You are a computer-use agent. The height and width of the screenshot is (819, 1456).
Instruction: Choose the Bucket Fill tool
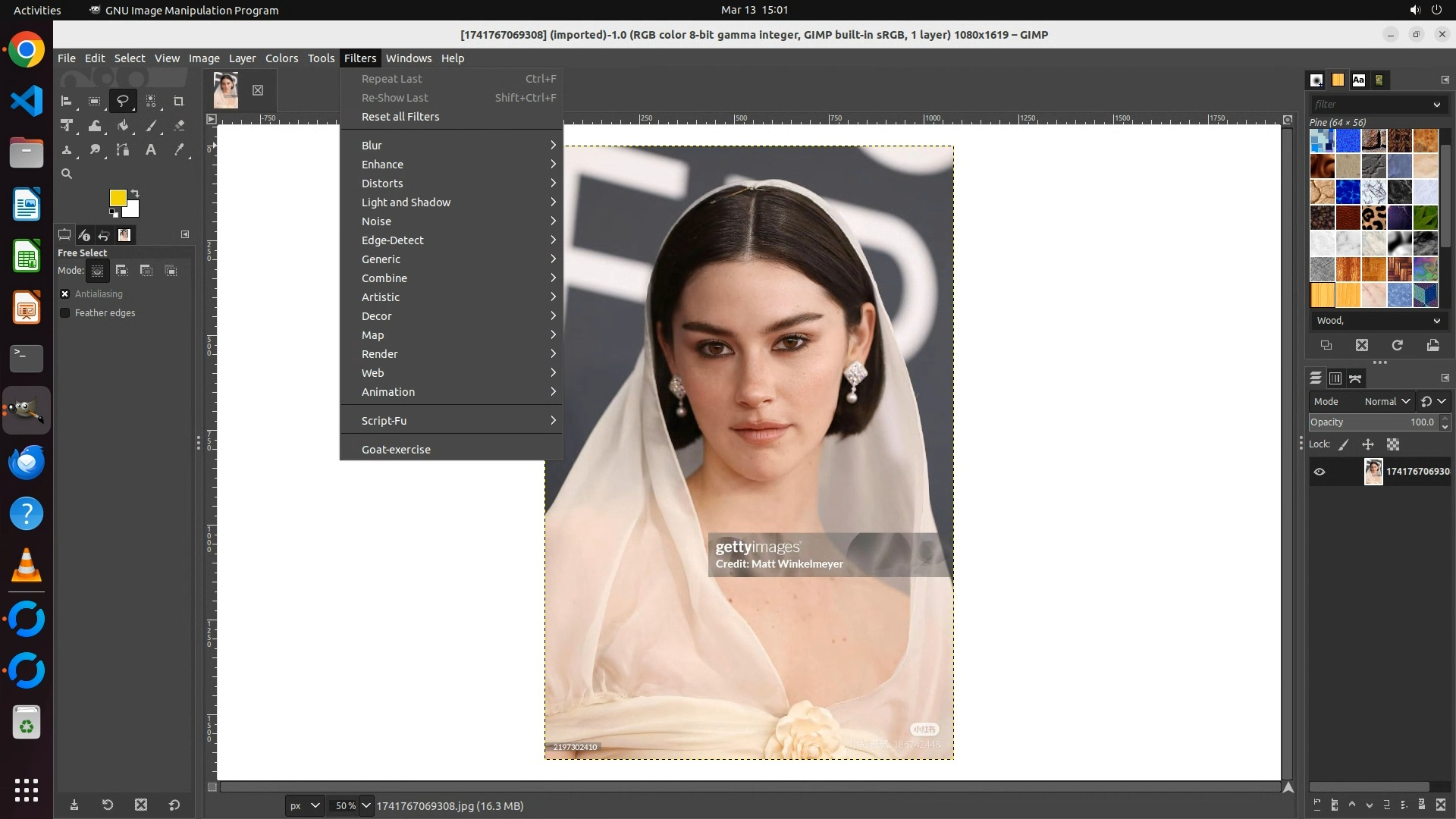[123, 126]
